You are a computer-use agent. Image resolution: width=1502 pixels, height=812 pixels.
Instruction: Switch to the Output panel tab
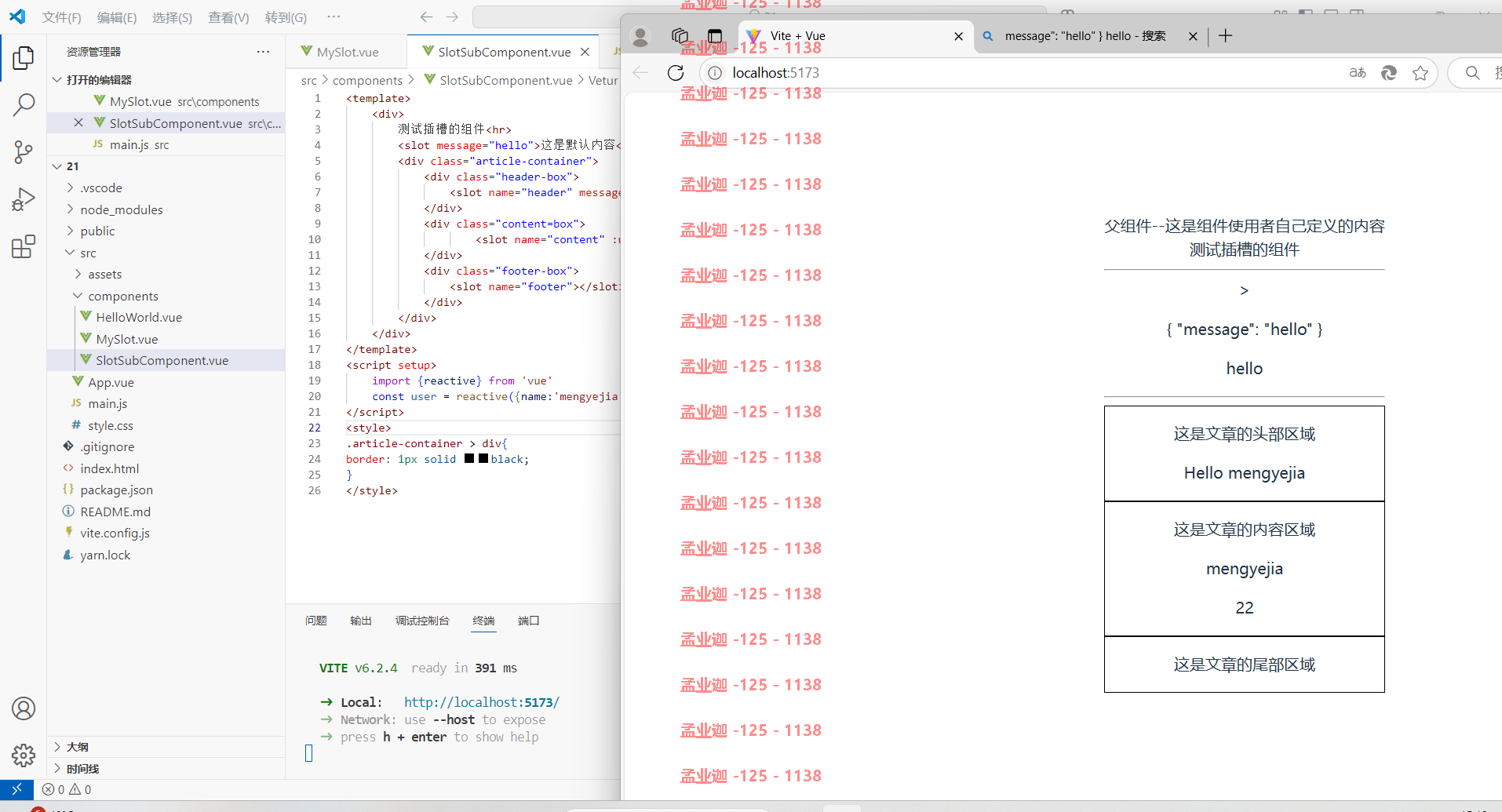click(361, 621)
